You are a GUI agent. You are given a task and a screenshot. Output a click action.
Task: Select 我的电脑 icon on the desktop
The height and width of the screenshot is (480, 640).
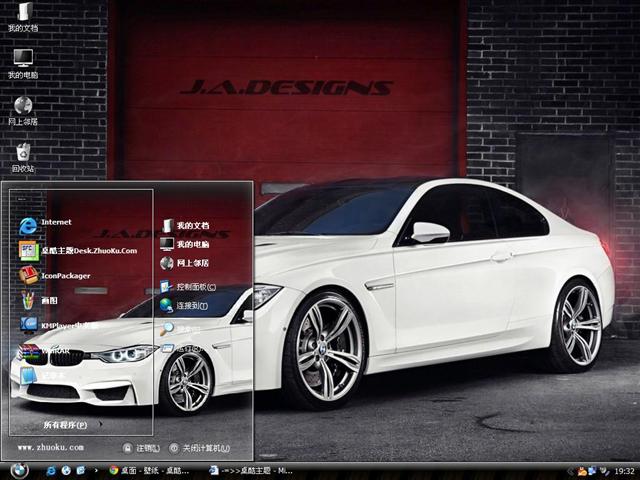pyautogui.click(x=23, y=62)
